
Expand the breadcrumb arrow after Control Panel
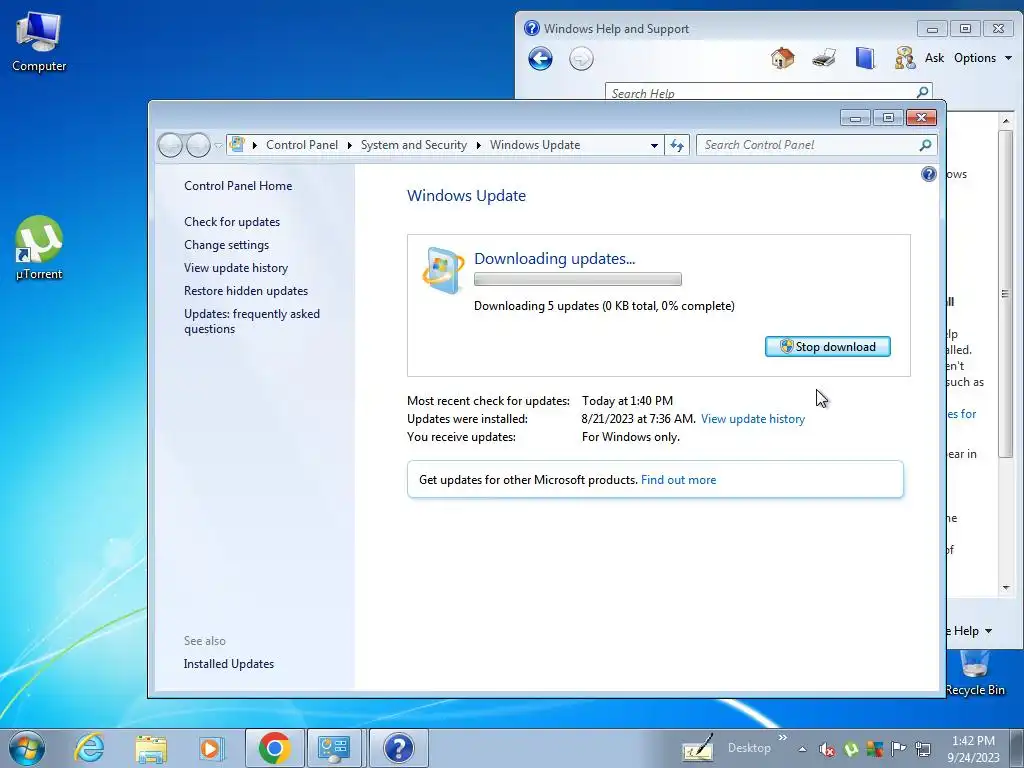pos(349,145)
